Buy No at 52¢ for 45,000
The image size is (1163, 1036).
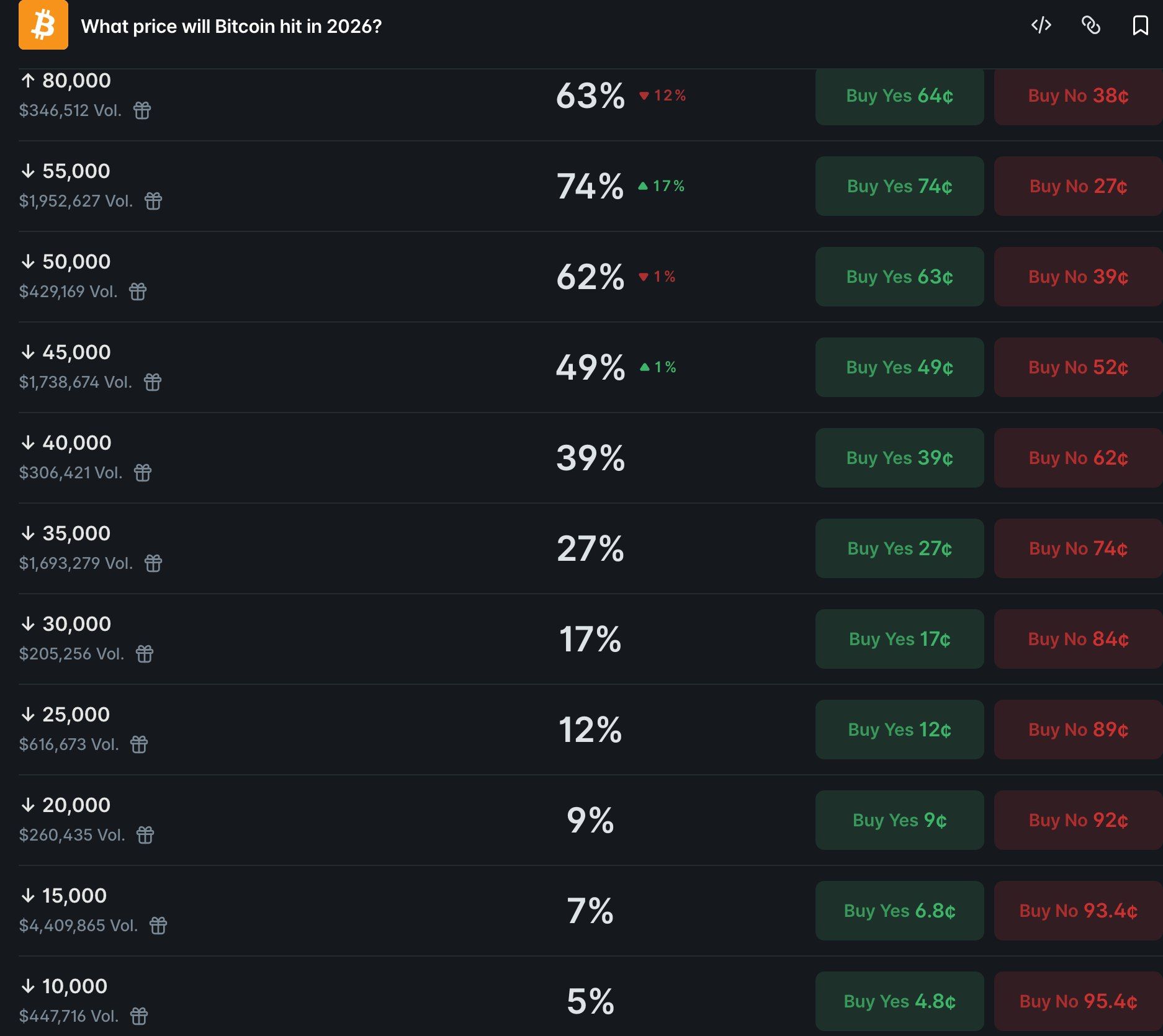coord(1078,368)
